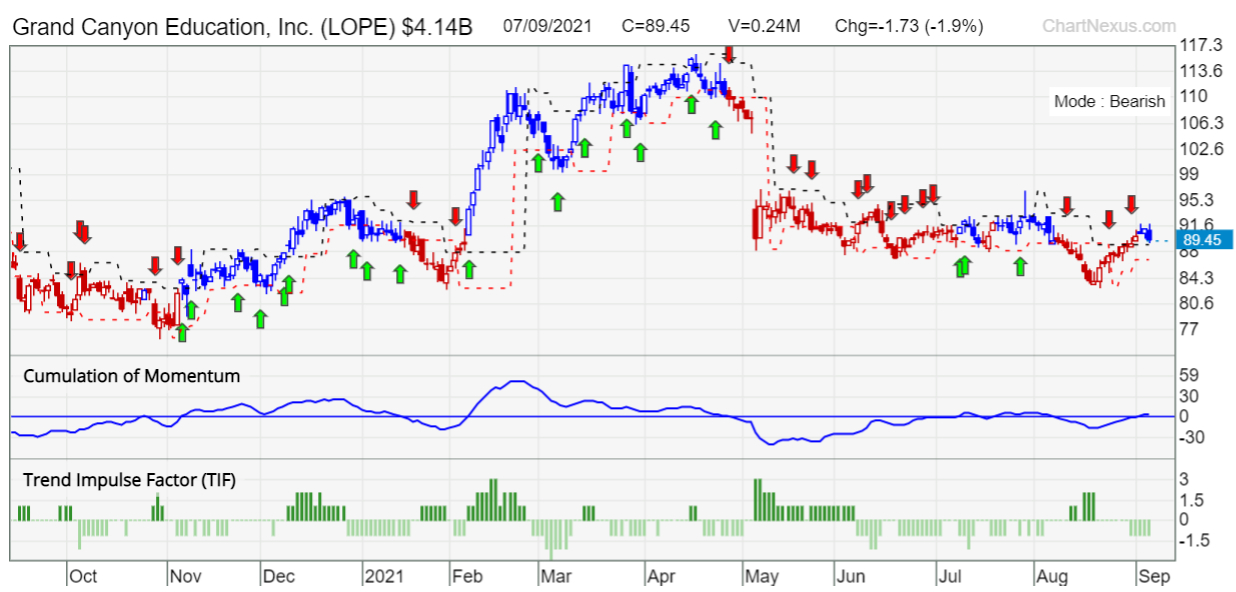Click the Mar label on time axis
1236x592 pixels.
(x=557, y=577)
